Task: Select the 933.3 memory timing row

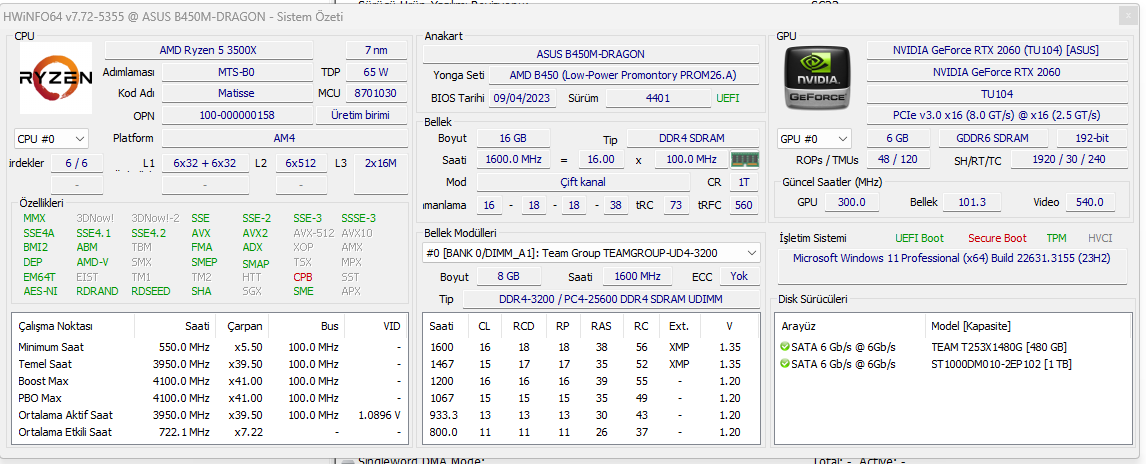Action: [592, 415]
